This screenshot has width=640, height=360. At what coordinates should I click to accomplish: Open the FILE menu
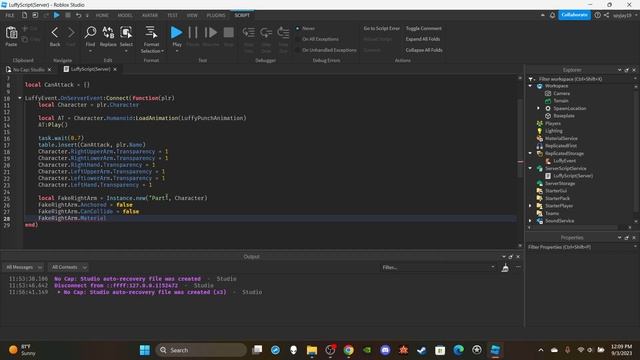pos(10,15)
